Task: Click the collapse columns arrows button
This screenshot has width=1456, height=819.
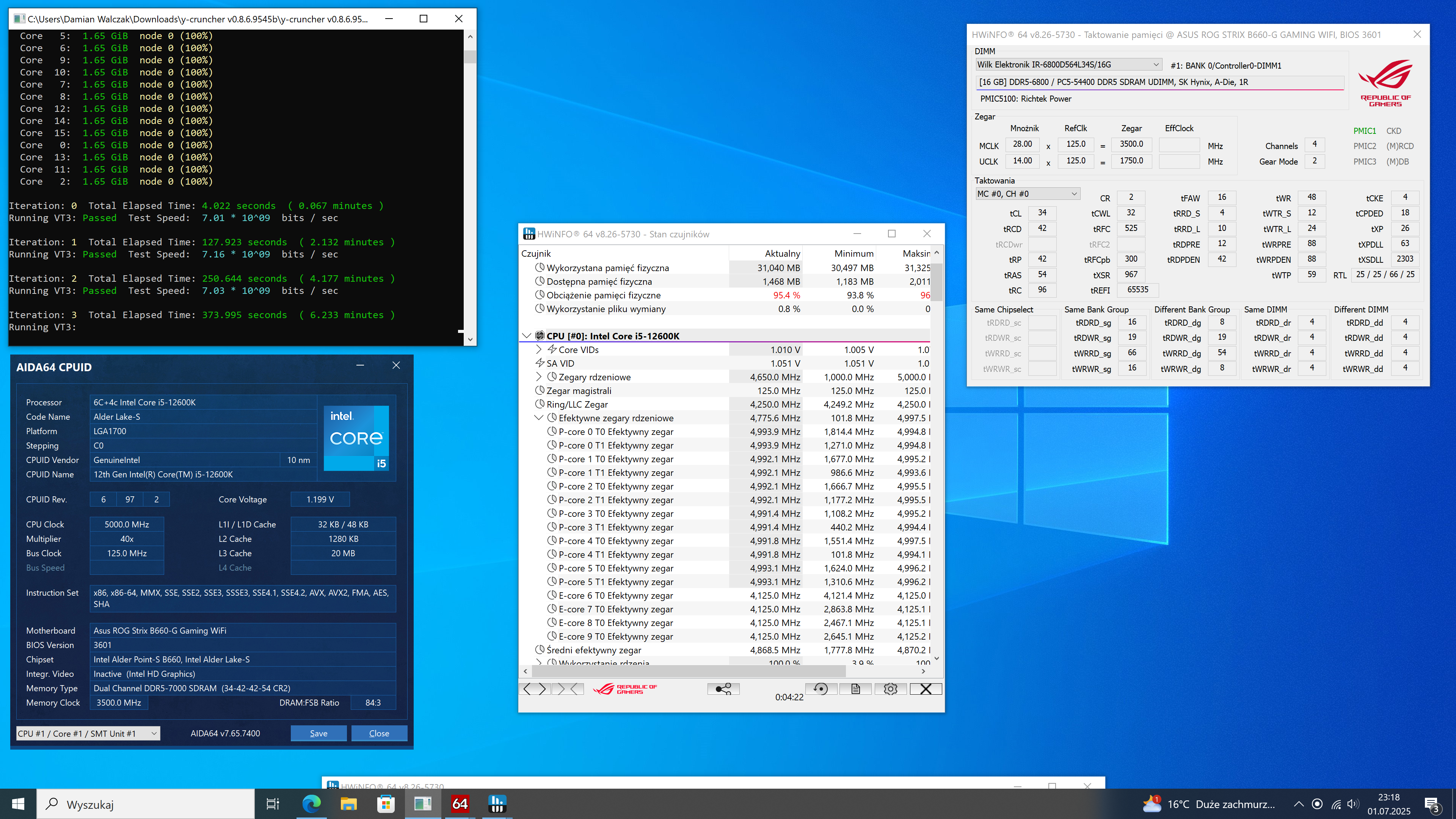Action: [569, 689]
